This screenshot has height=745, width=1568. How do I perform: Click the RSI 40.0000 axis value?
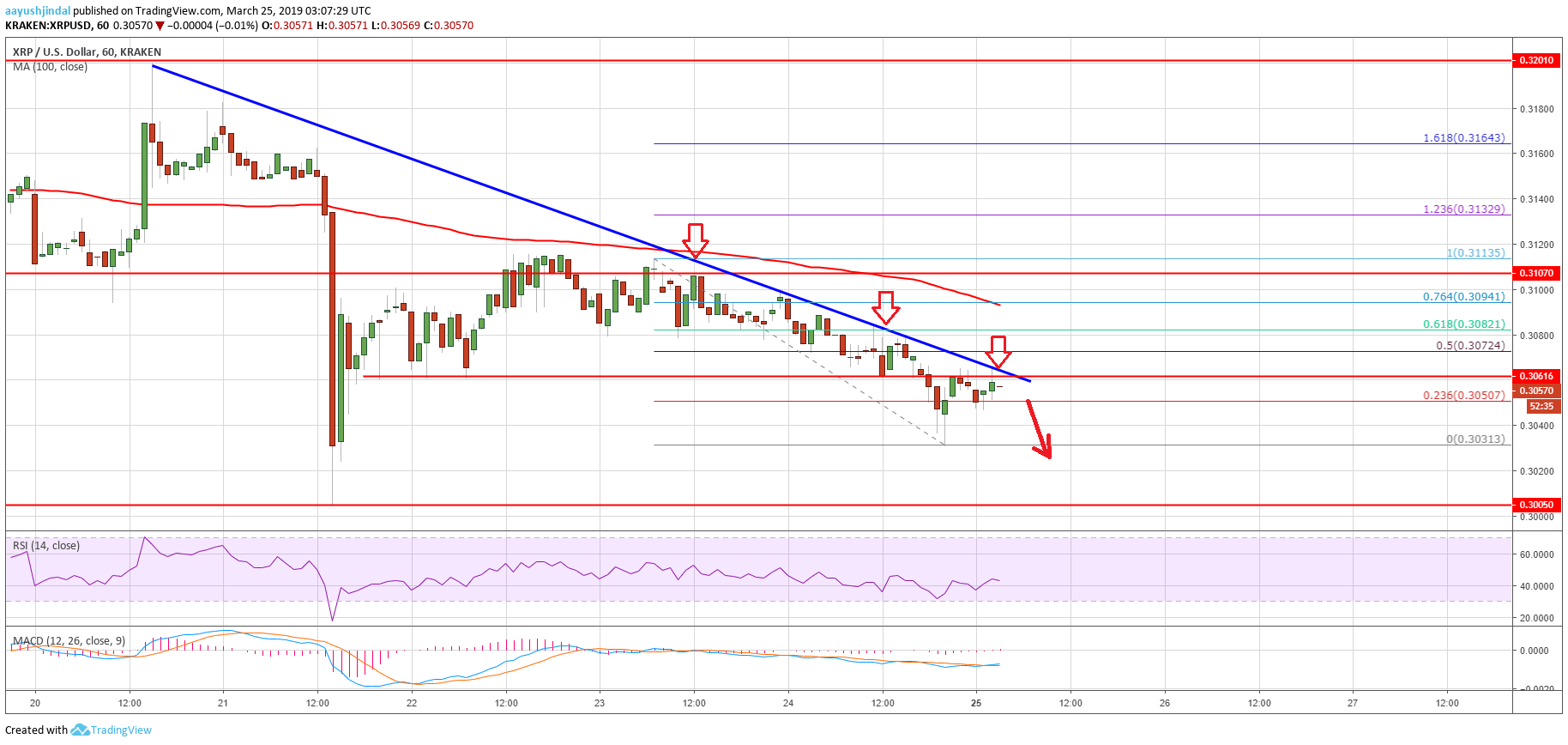[x=1536, y=586]
